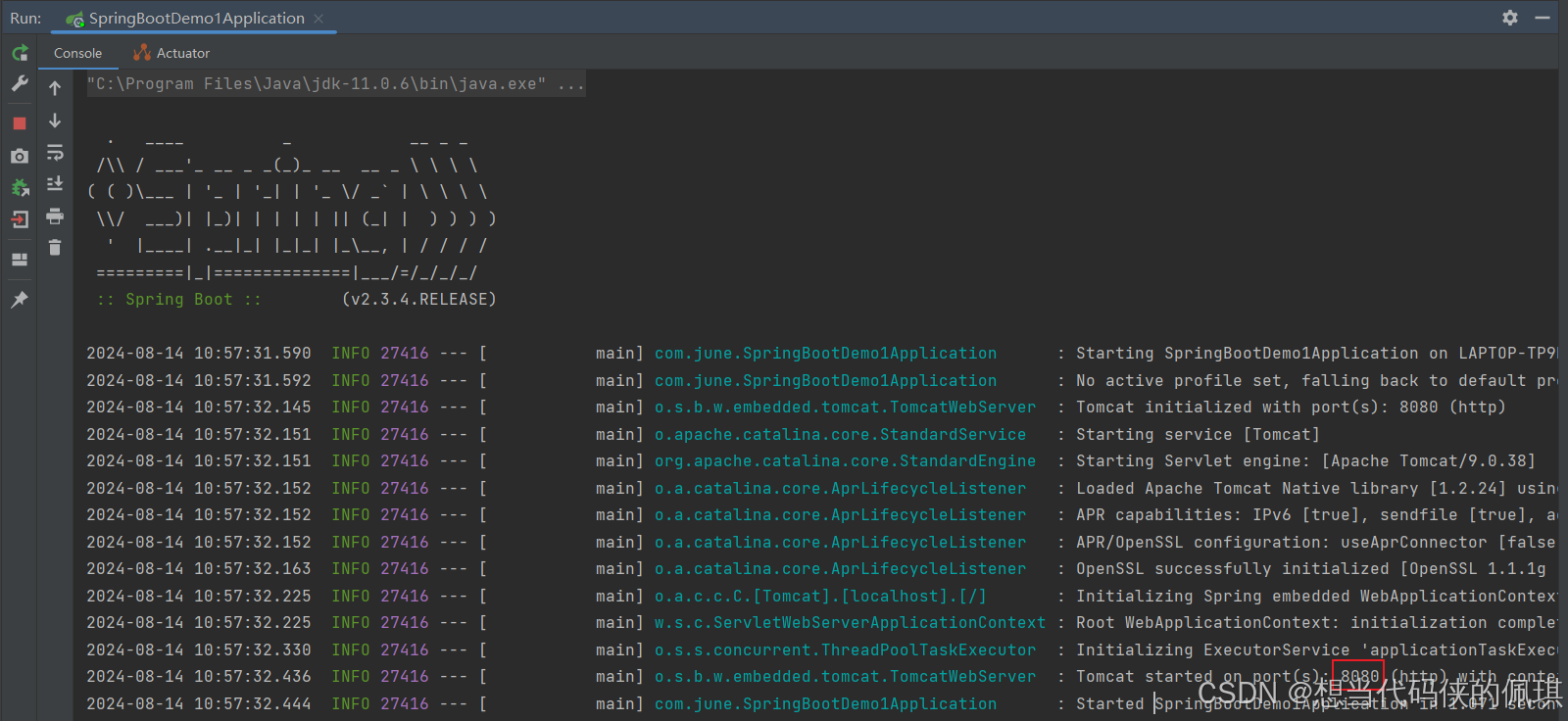1568x721 pixels.
Task: Click 'Starting service [Tomcat]' log message
Action: 1198,435
